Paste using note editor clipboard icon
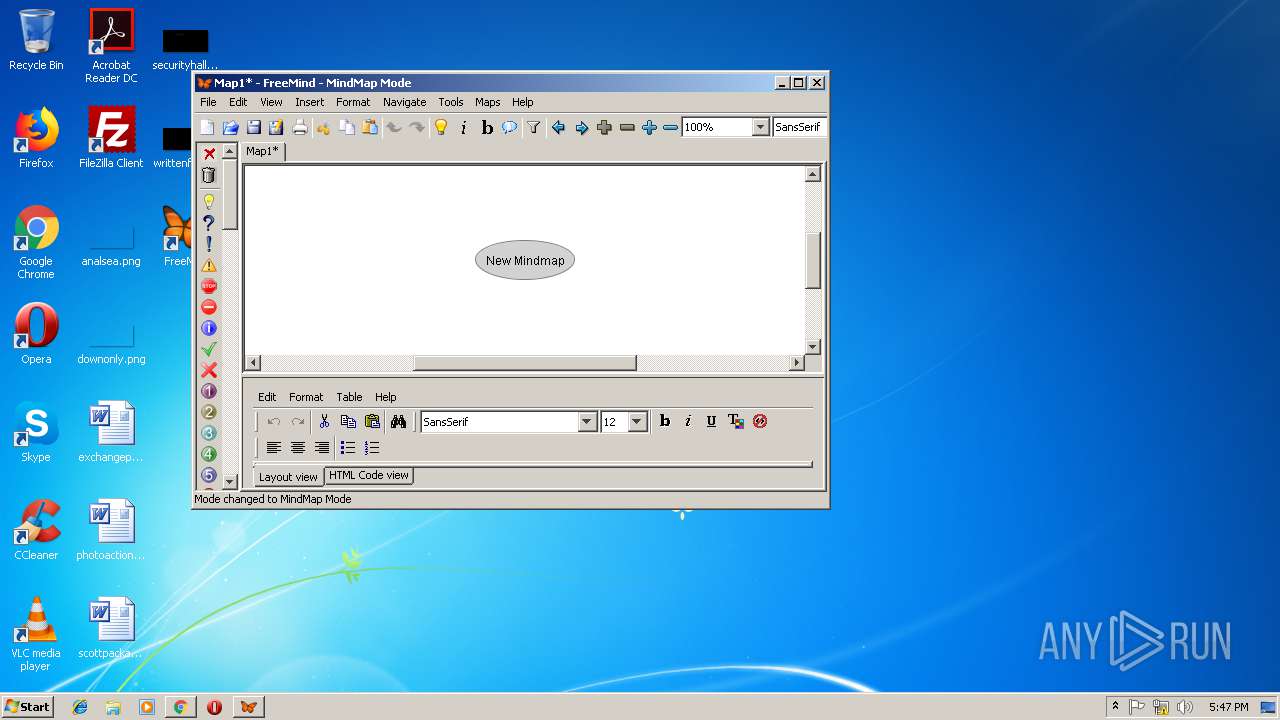Screen dimensions: 1280x720 click(372, 421)
